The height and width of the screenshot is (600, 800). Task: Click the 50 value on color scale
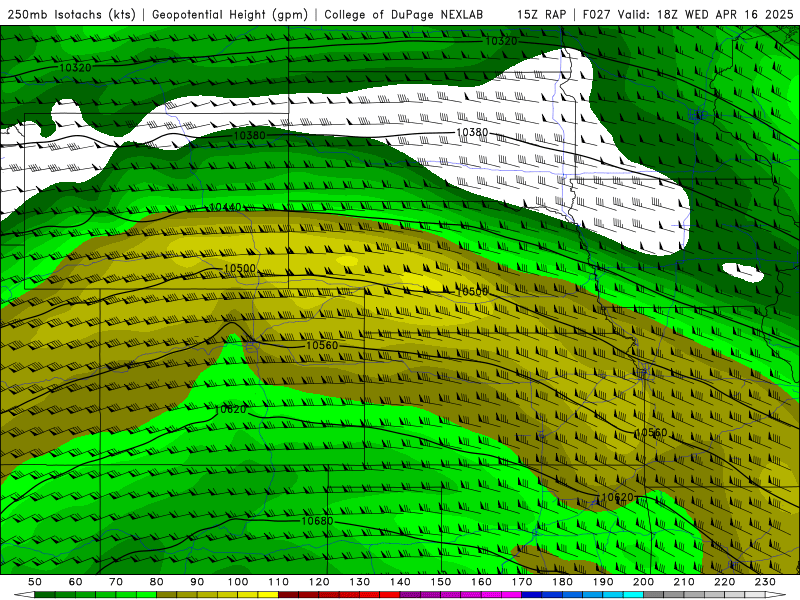35,582
